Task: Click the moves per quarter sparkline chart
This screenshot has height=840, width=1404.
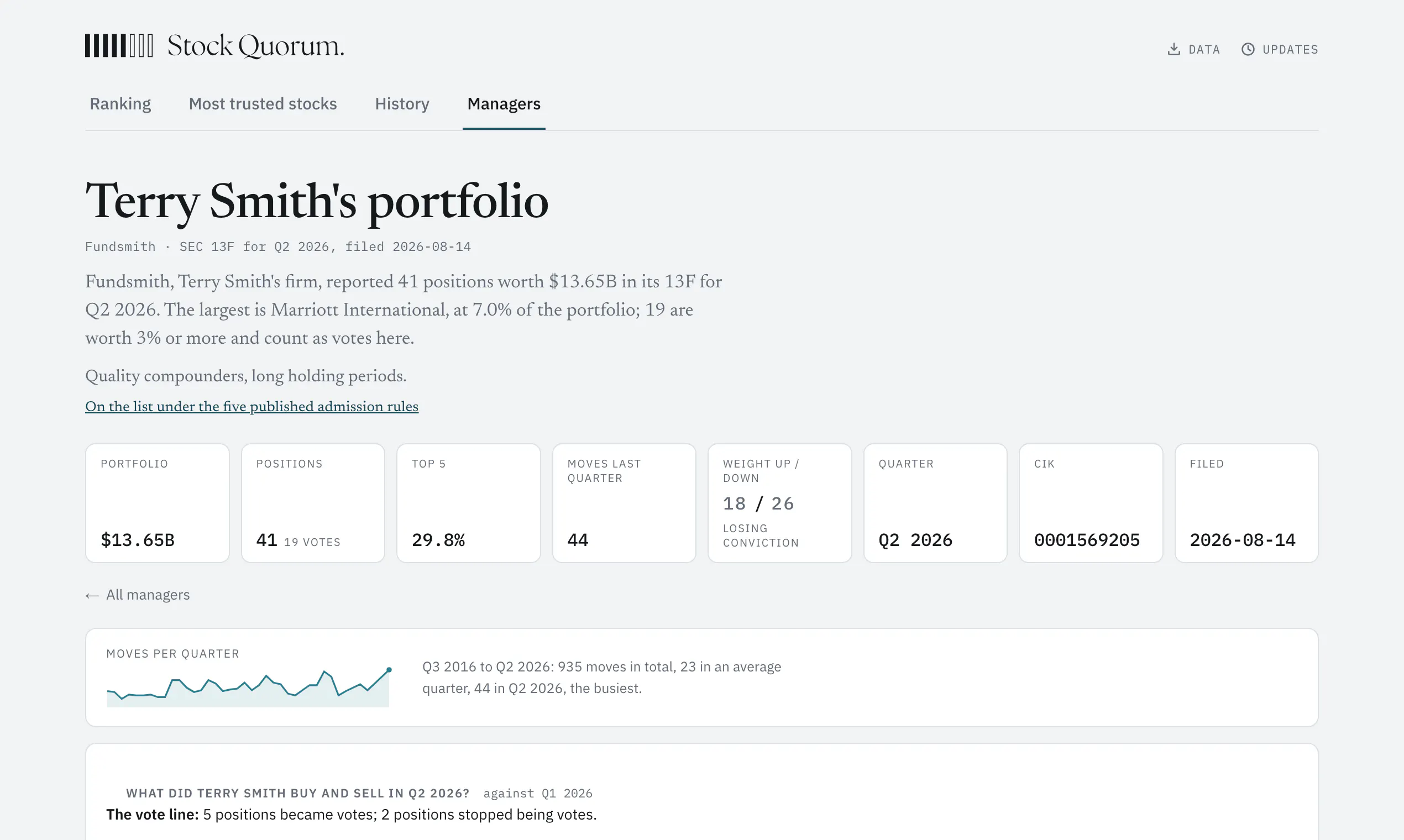Action: (249, 688)
